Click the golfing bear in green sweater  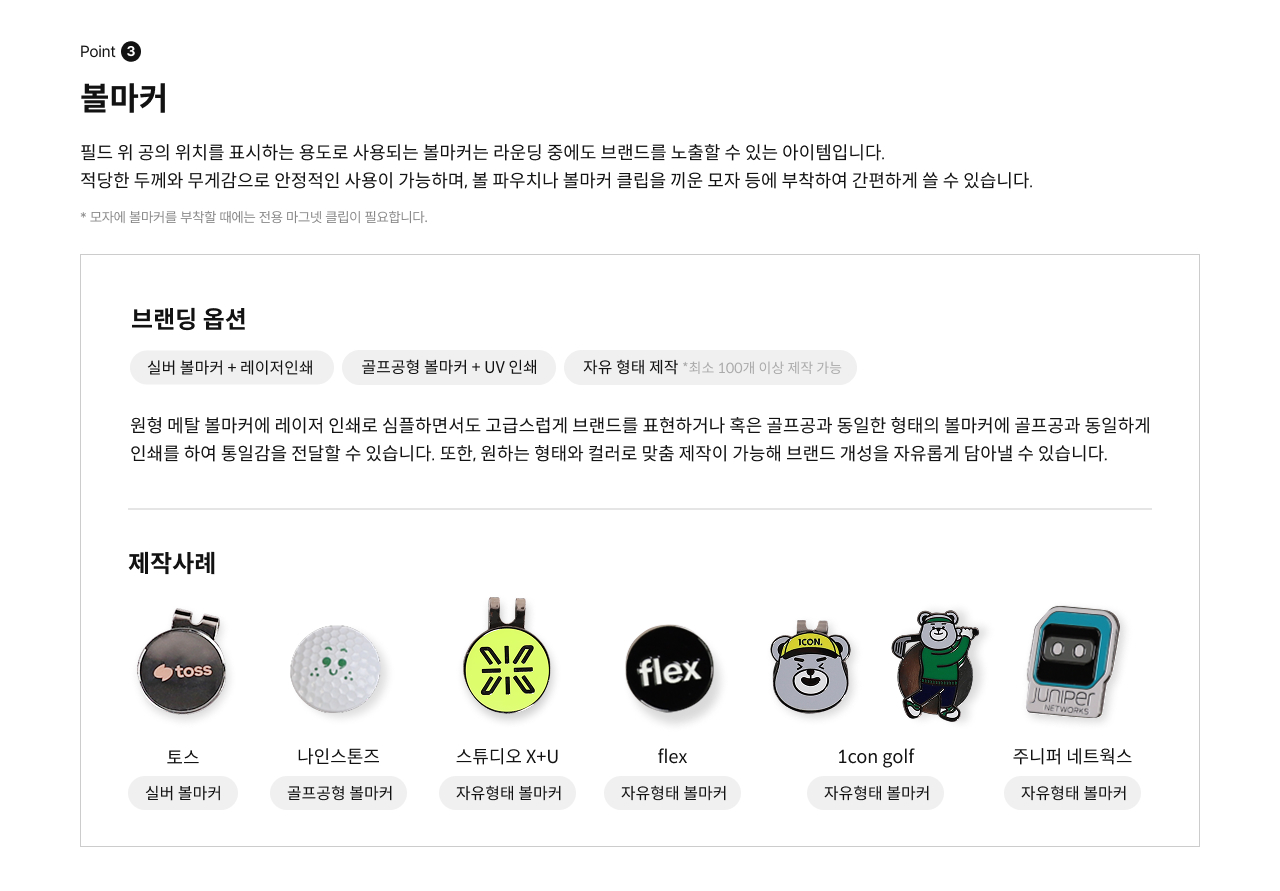coord(935,665)
